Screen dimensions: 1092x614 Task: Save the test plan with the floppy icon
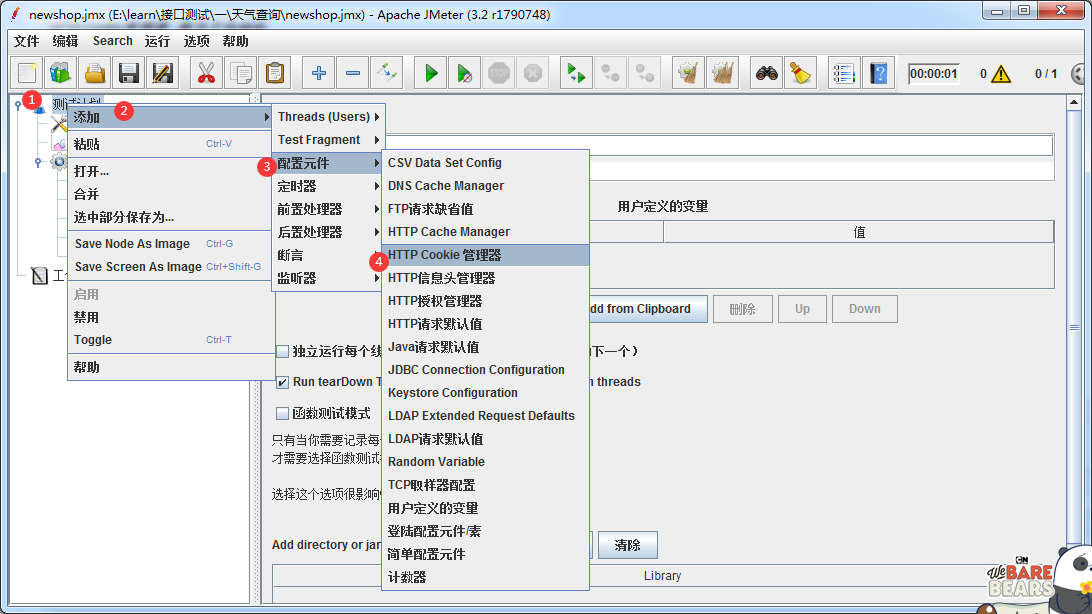point(129,73)
